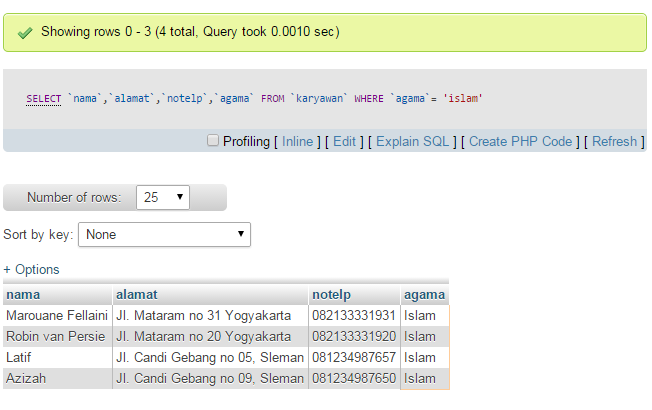Click address Jl. Mataram no 20 Yogyakarta
This screenshot has height=410, width=652.
[210, 336]
